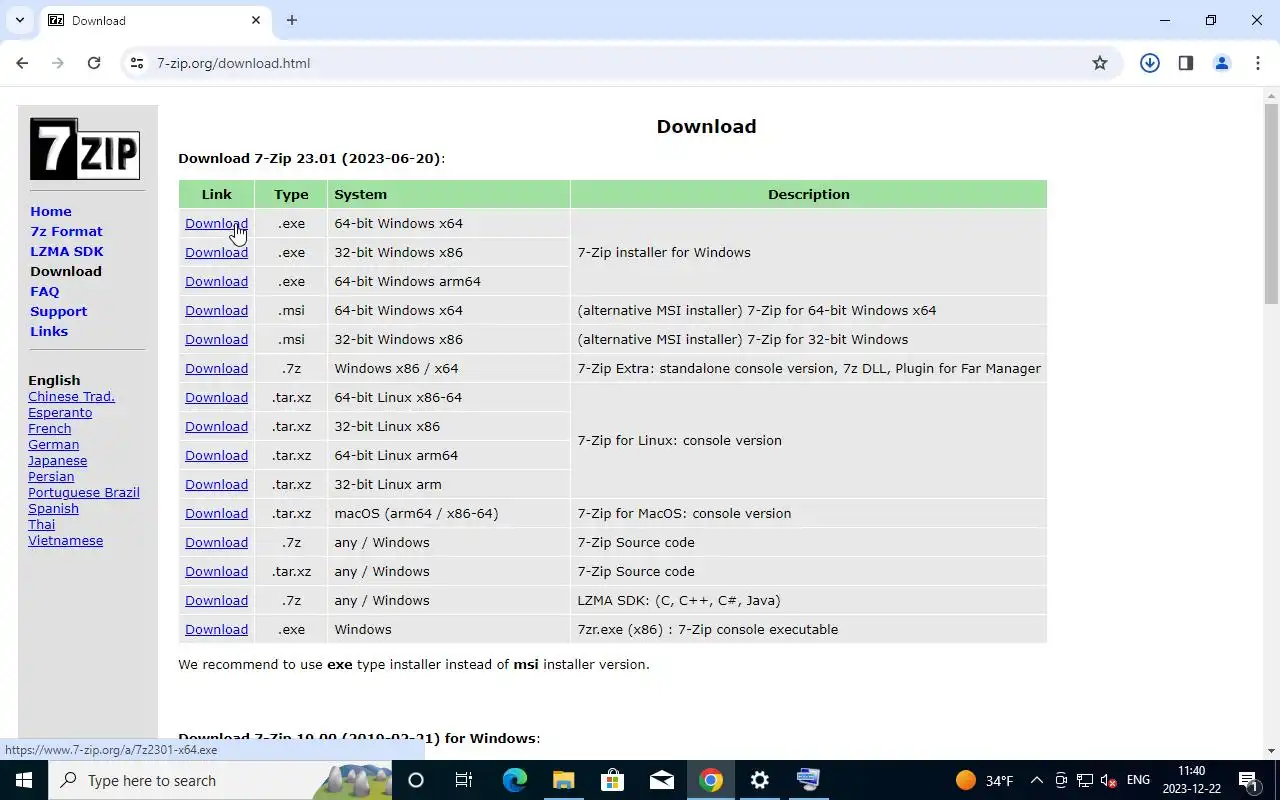Viewport: 1280px width, 800px height.
Task: Switch language to Japanese
Action: 58,460
